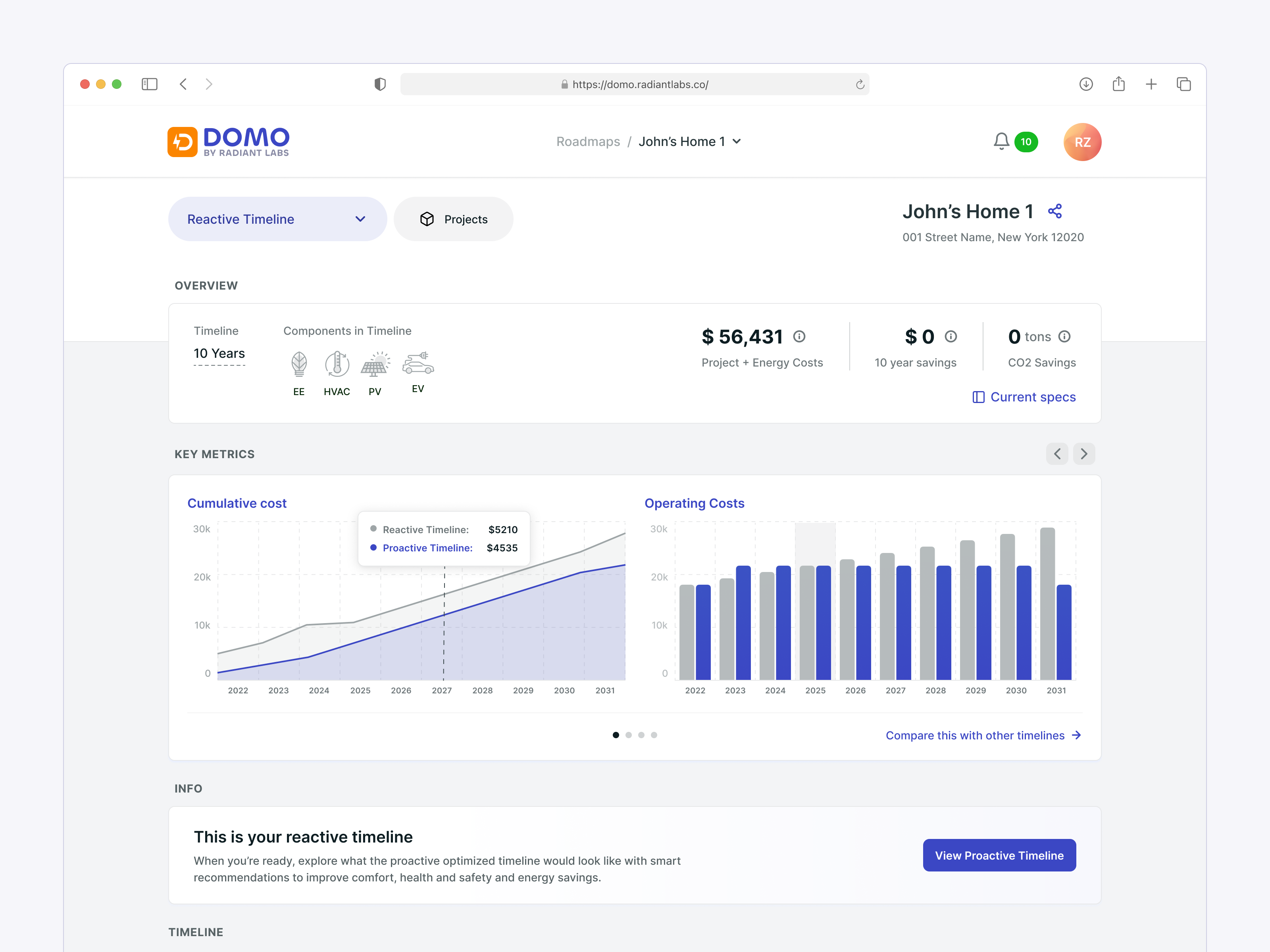
Task: Open the Reactive Timeline dropdown
Action: tap(277, 219)
